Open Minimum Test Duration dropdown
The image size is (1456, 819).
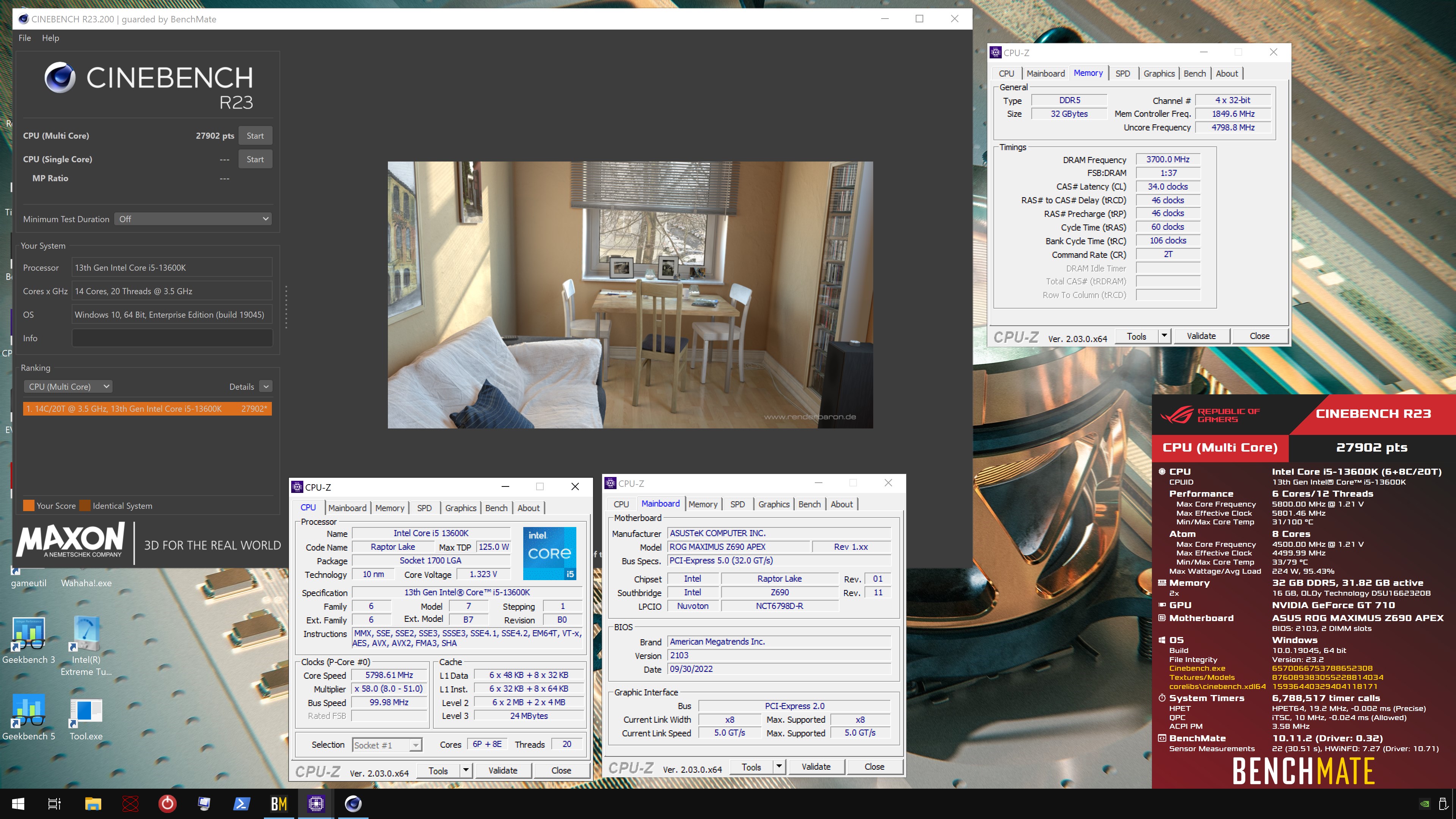193,219
